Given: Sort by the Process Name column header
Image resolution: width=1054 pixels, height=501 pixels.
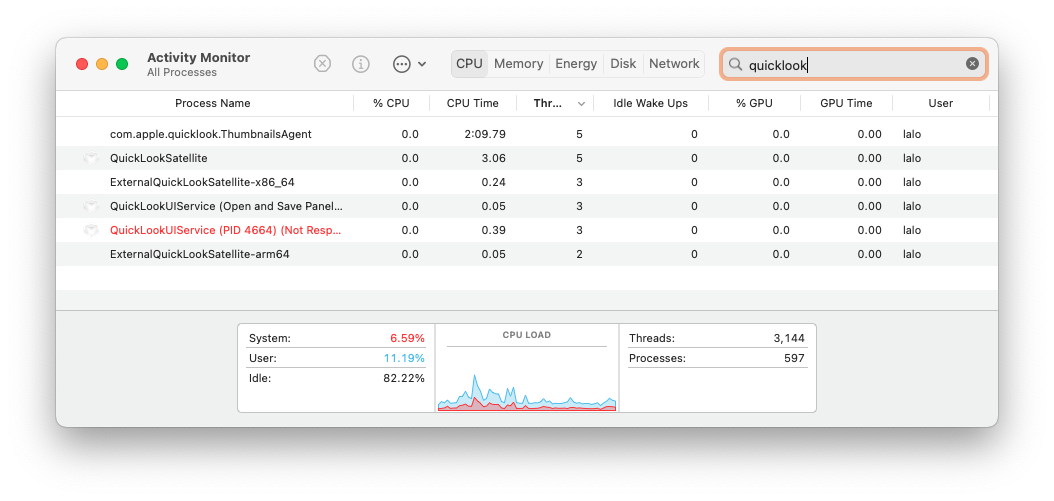Looking at the screenshot, I should pos(212,103).
